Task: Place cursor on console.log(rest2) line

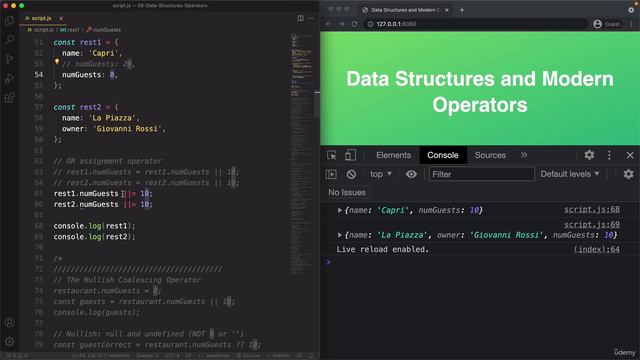Action: (94, 237)
